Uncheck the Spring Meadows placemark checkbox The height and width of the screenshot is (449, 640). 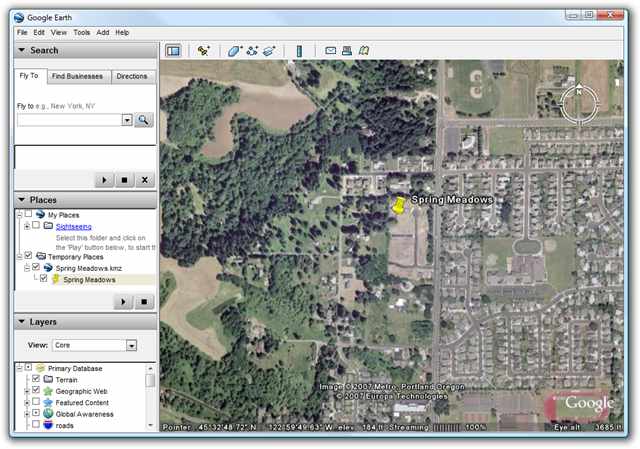point(44,278)
